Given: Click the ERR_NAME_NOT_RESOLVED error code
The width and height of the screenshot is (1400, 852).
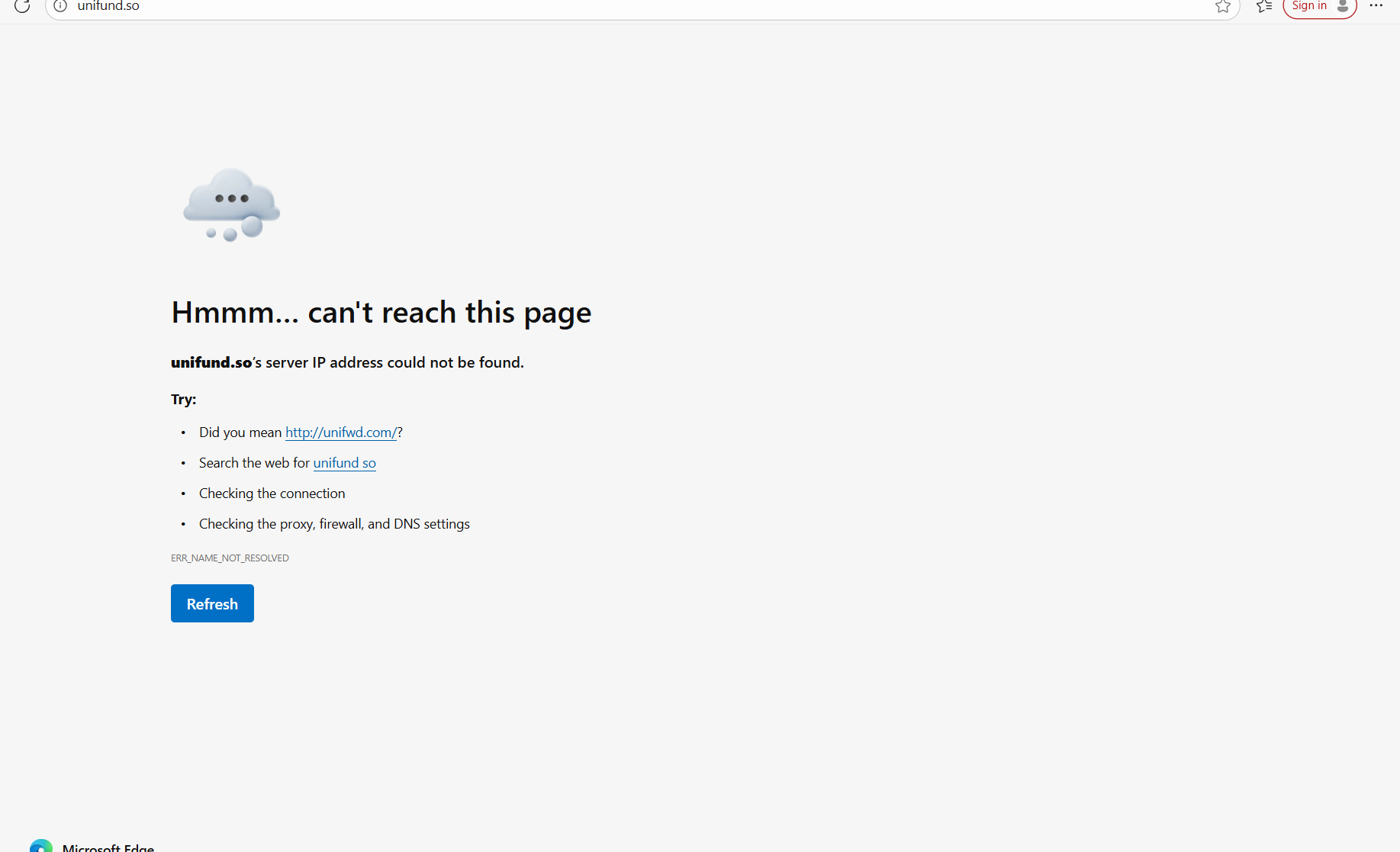Looking at the screenshot, I should pos(230,558).
